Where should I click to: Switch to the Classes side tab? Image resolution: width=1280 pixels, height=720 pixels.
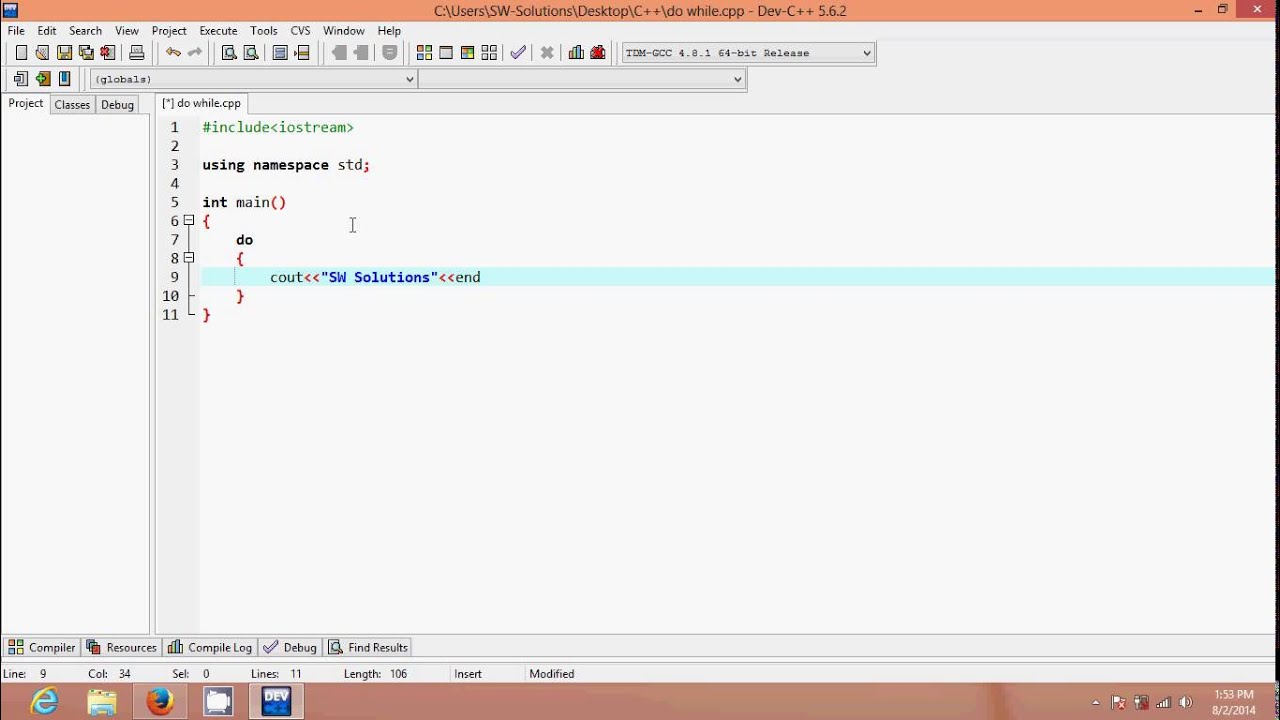[72, 104]
